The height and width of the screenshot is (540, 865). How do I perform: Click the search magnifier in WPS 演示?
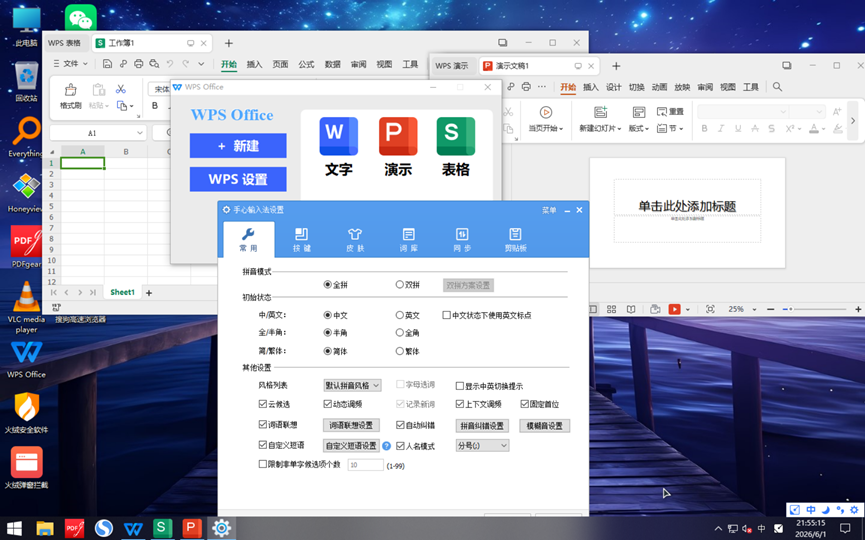pos(777,87)
